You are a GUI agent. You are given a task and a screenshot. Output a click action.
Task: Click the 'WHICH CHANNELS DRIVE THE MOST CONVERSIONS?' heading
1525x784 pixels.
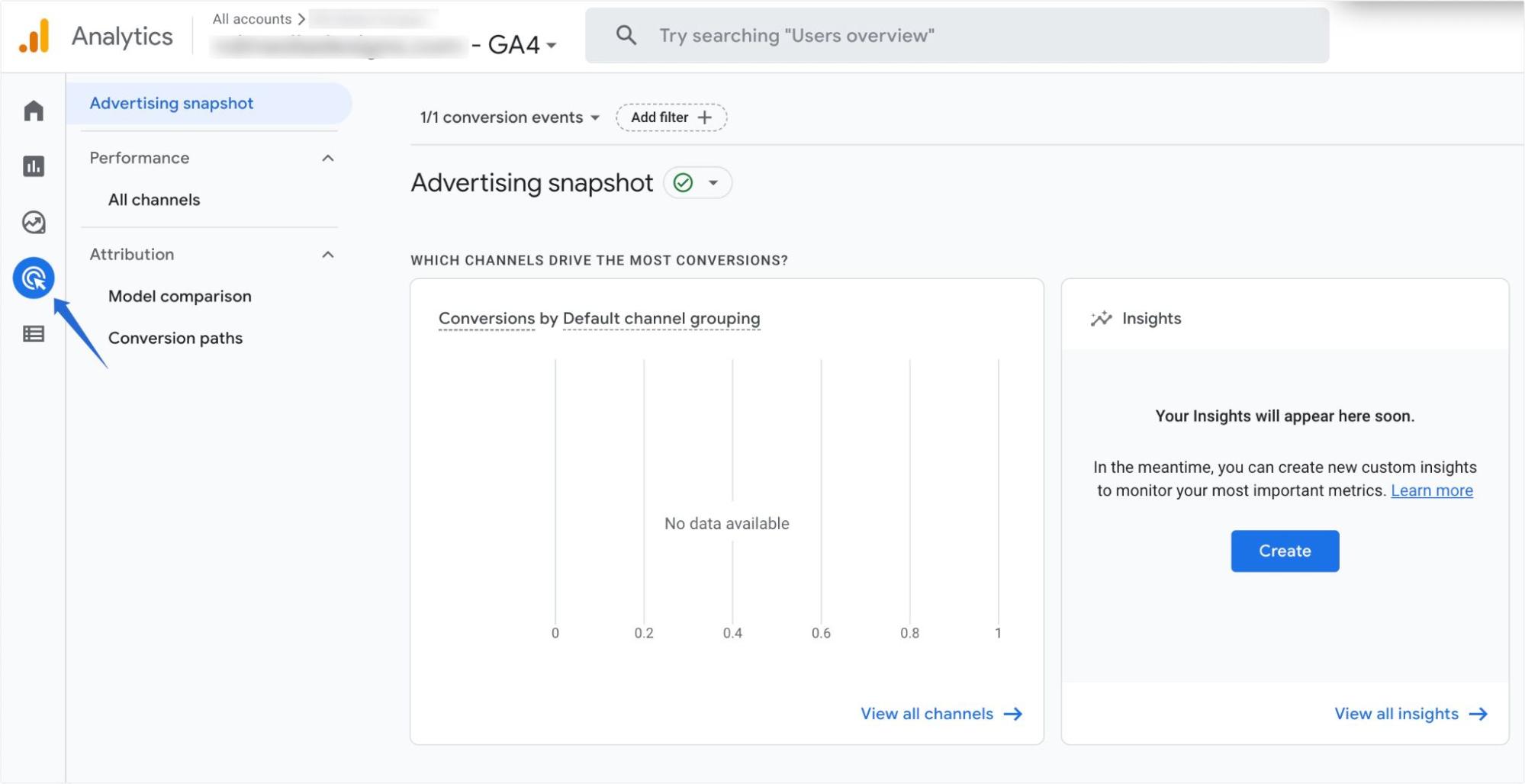(x=599, y=261)
